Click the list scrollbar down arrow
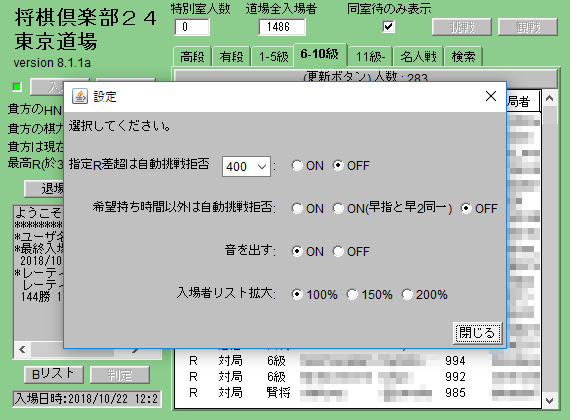 [x=550, y=401]
